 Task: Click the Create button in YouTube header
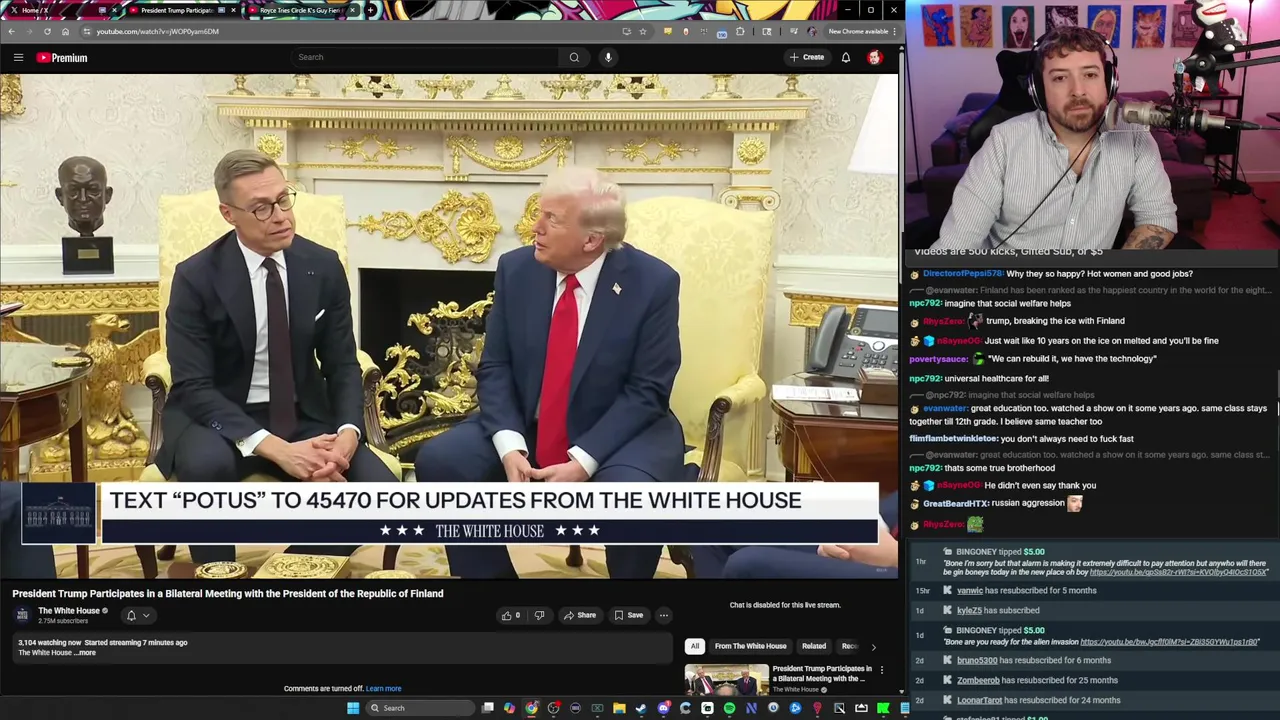(807, 57)
